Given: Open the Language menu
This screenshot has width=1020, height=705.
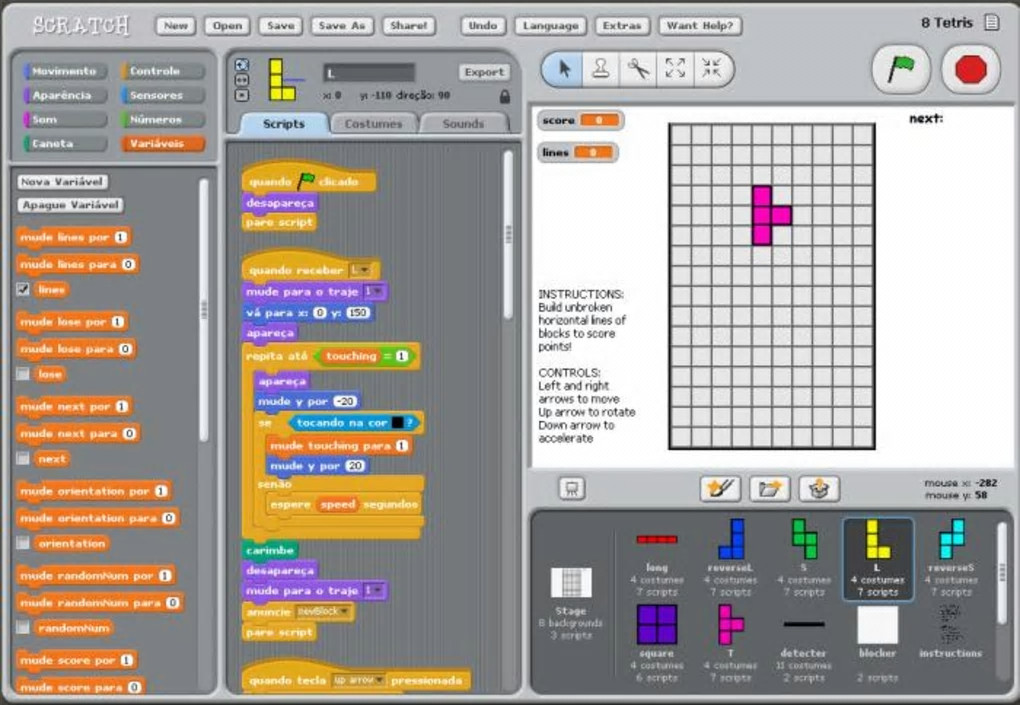Looking at the screenshot, I should tap(550, 25).
